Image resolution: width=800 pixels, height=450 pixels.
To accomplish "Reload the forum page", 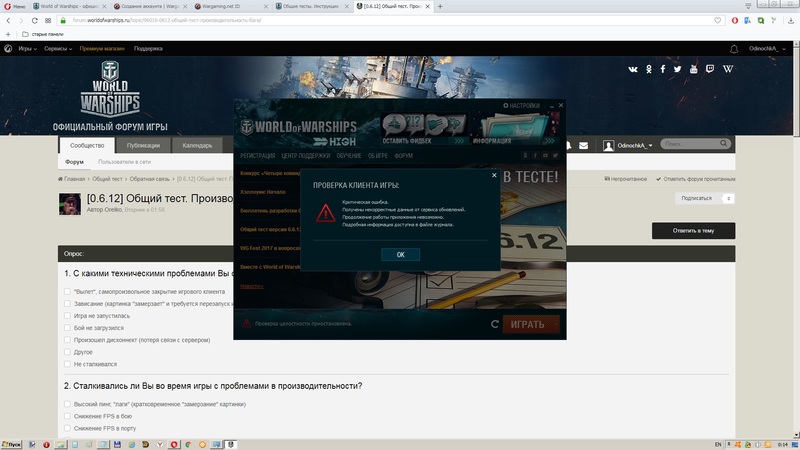I will coord(34,20).
